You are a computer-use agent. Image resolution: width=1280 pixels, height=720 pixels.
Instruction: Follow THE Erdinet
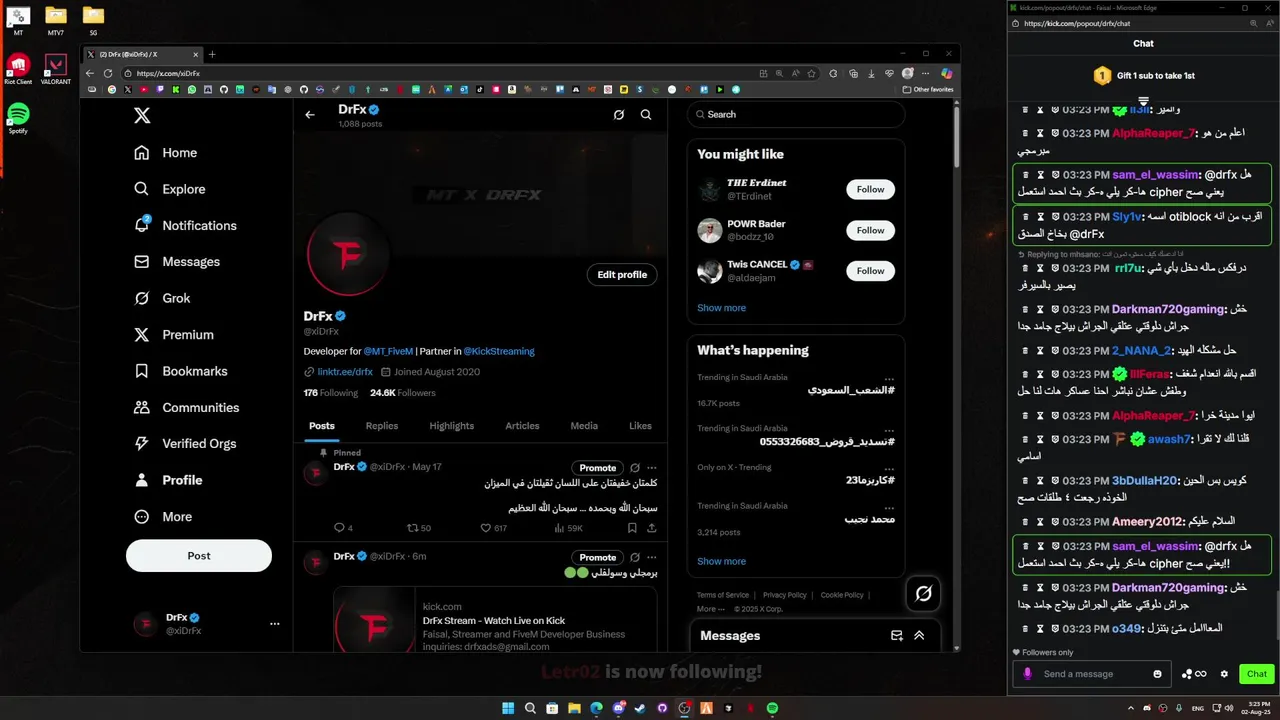[870, 189]
